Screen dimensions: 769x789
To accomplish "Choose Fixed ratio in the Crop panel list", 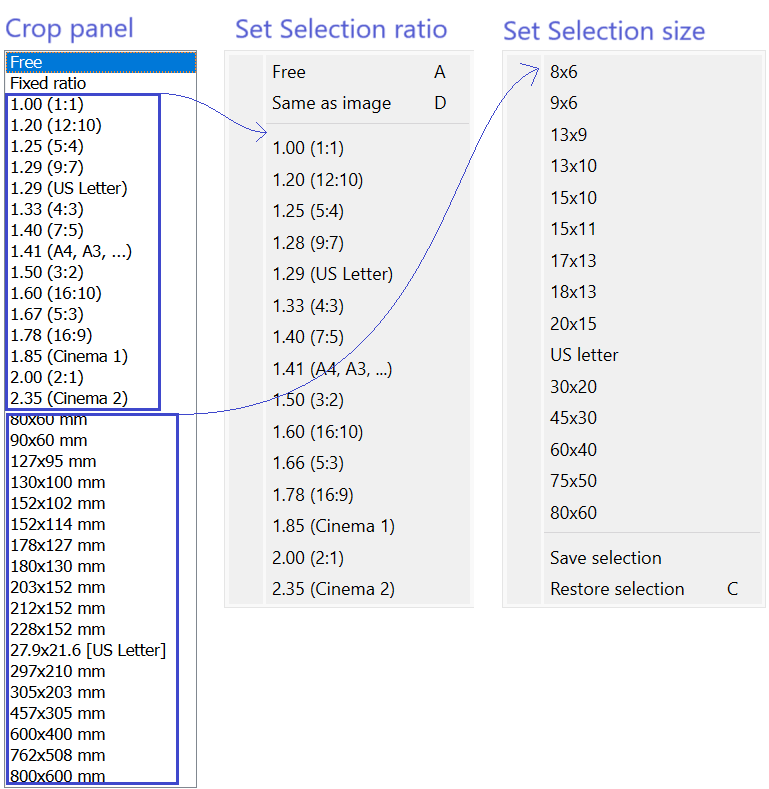I will [x=48, y=83].
